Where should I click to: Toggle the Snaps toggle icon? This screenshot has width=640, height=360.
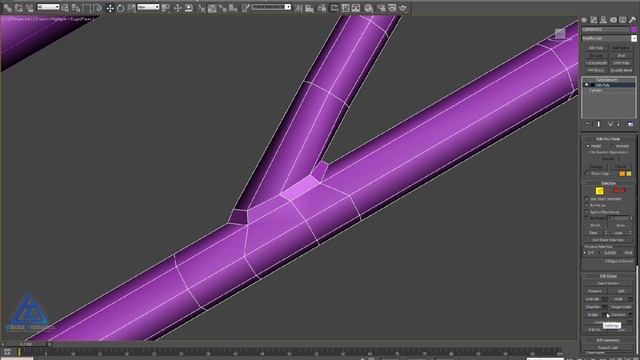(x=202, y=8)
